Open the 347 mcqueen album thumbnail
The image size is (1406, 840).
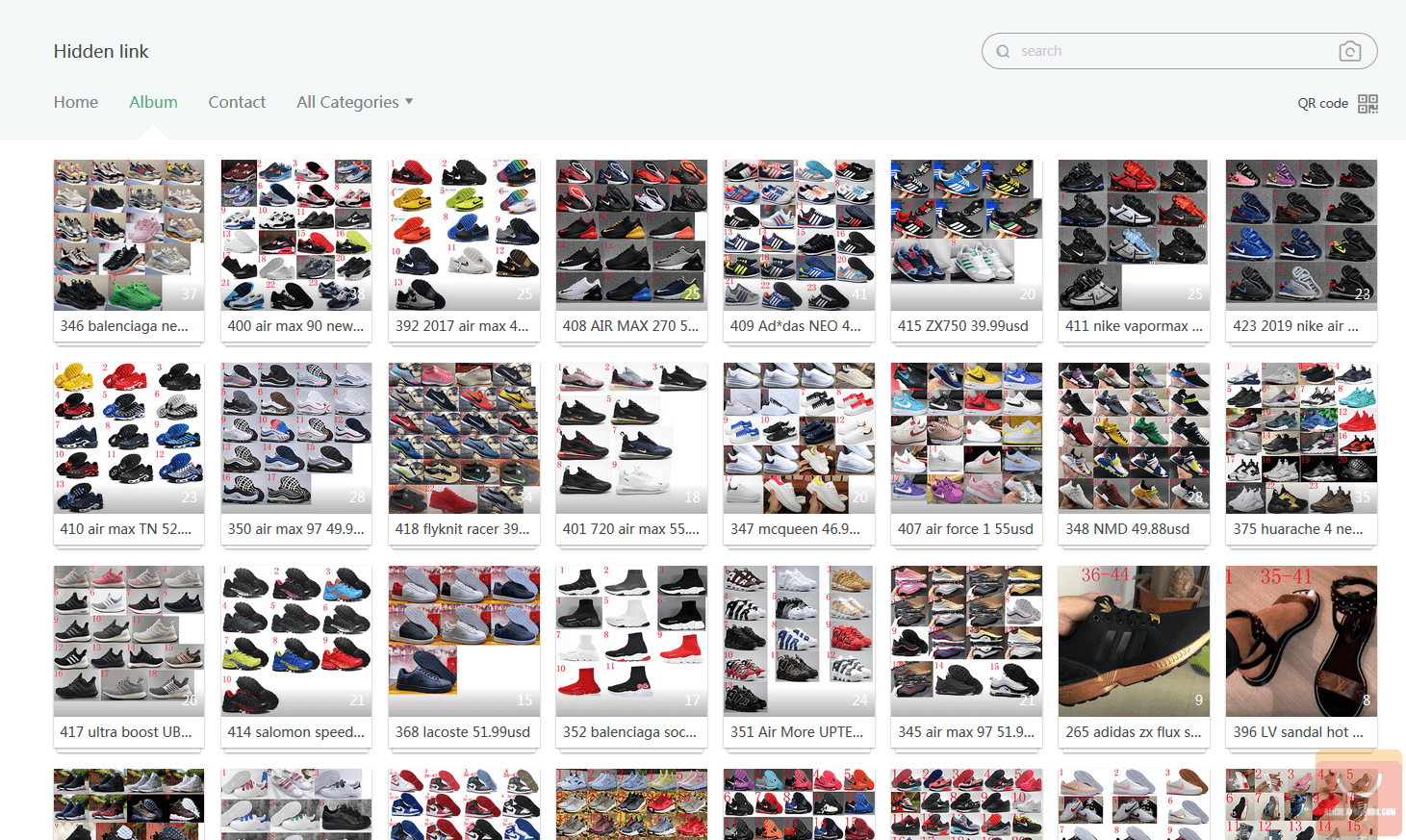pyautogui.click(x=799, y=438)
